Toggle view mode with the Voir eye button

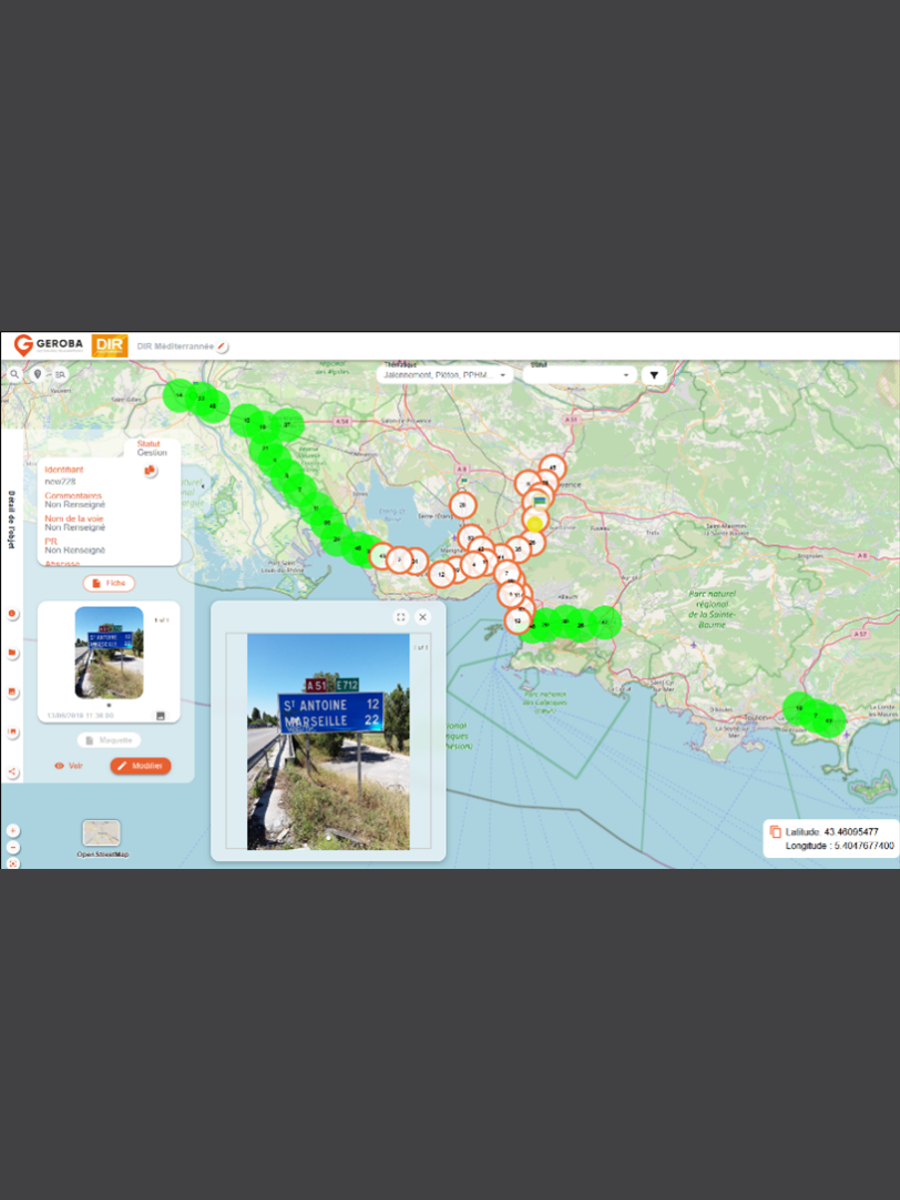coord(69,766)
